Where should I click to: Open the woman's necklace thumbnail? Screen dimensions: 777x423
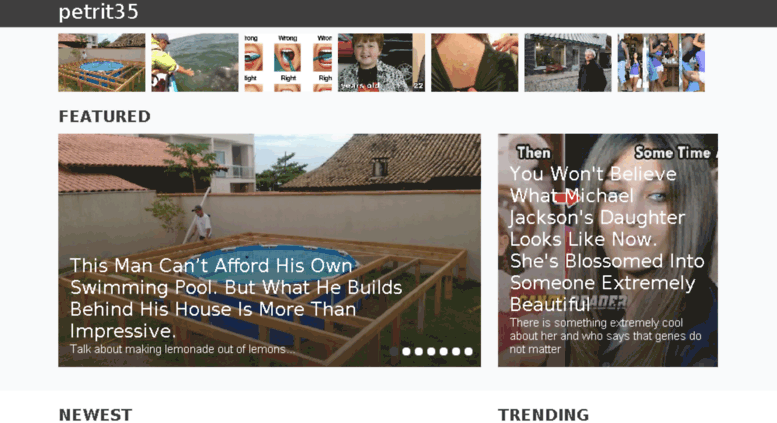474,62
